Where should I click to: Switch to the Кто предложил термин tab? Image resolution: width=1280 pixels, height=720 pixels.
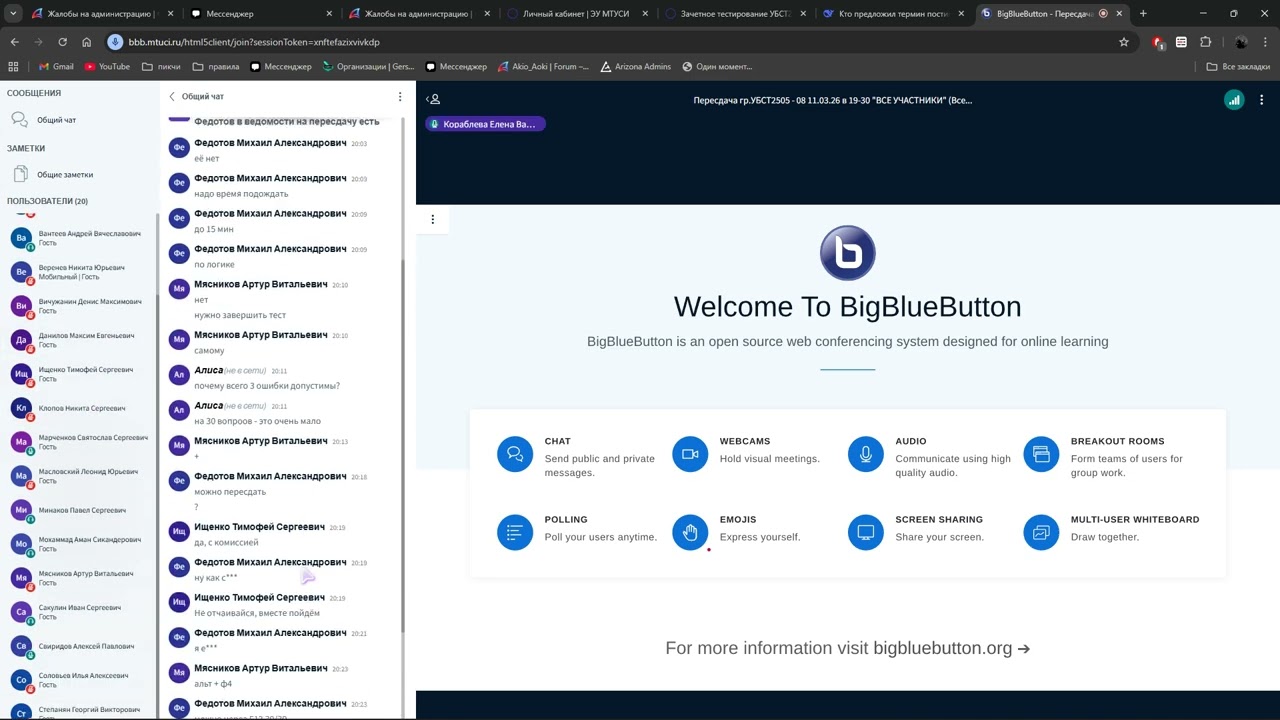pos(892,14)
